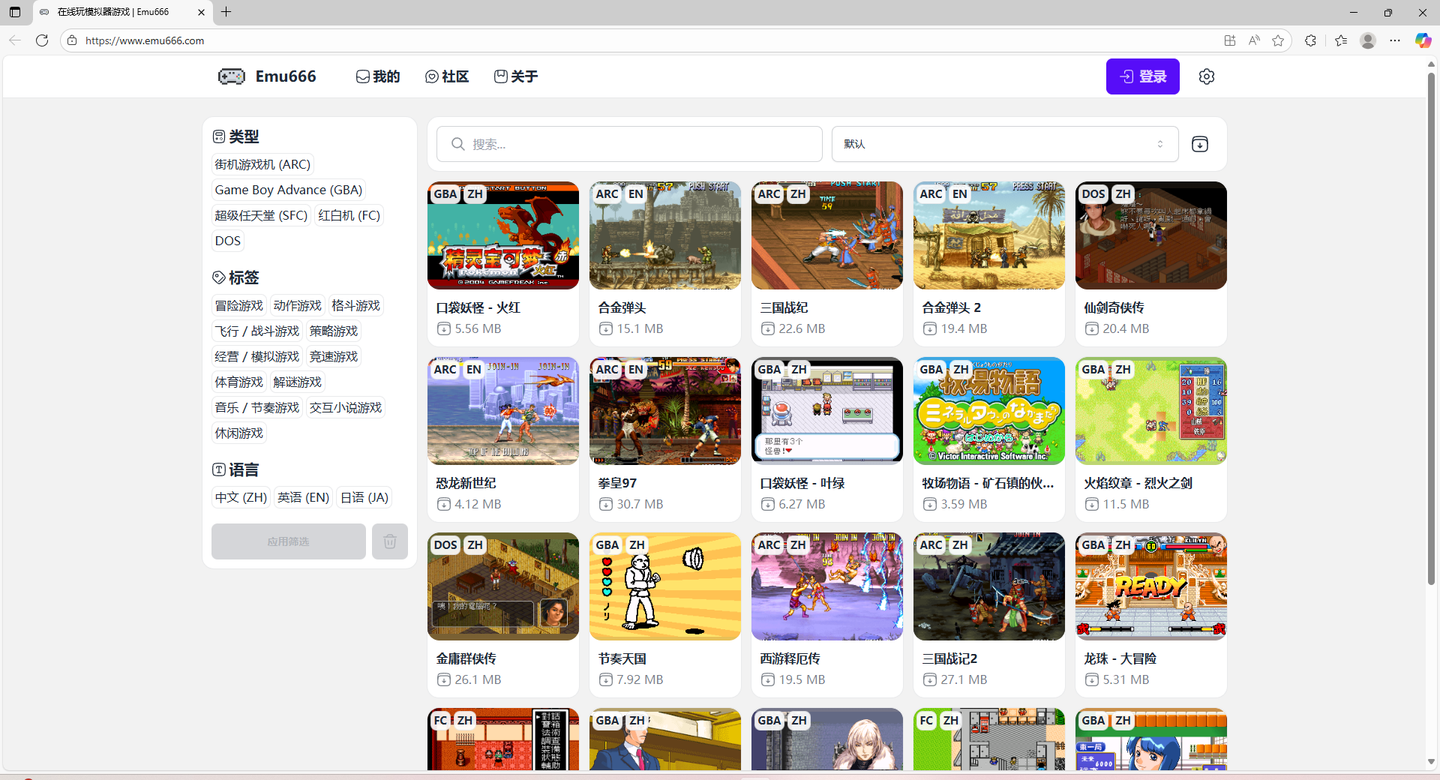Click the browser address bar URL
The width and height of the screenshot is (1440, 780).
tap(144, 41)
